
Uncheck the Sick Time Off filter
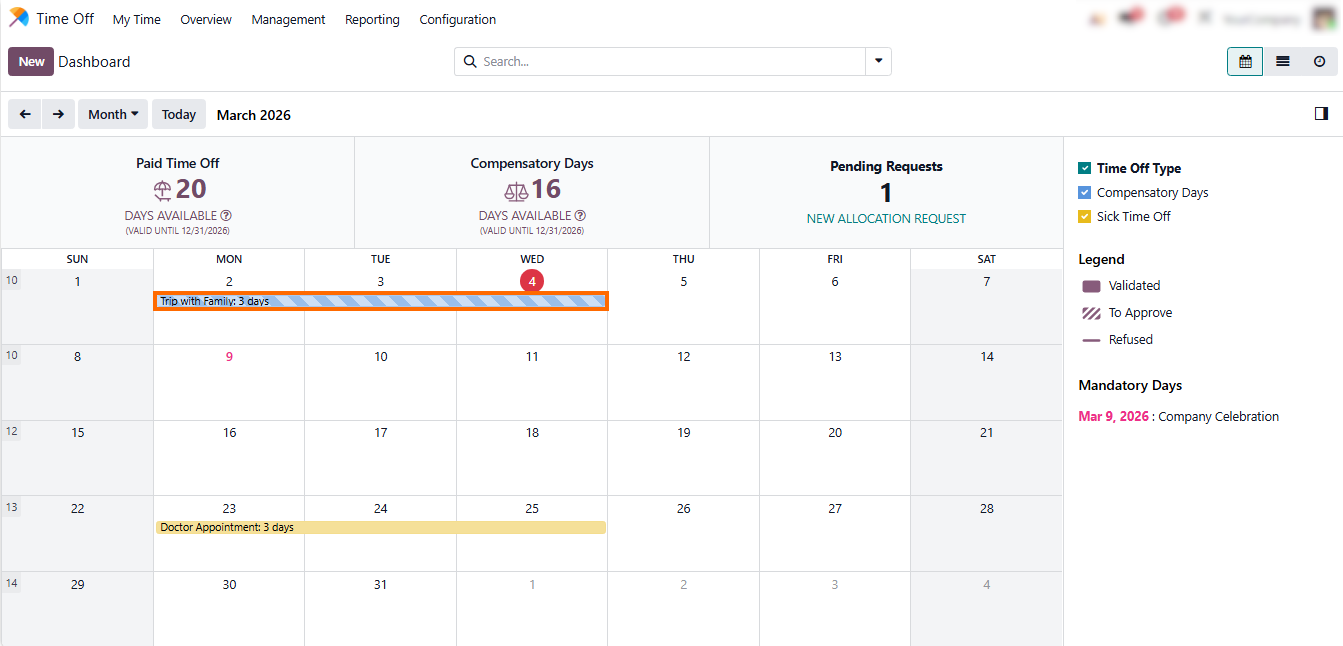click(x=1084, y=217)
